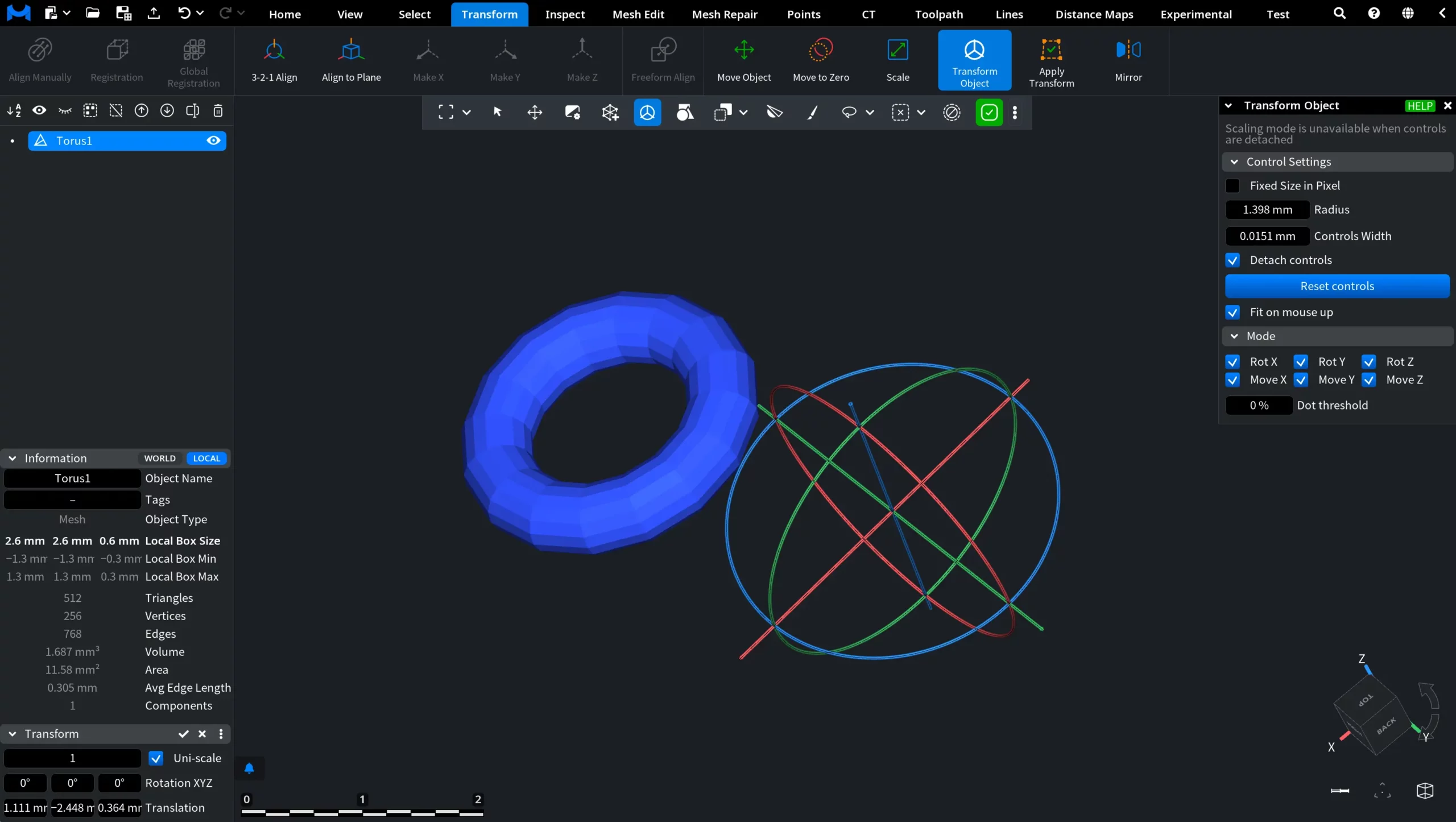The height and width of the screenshot is (822, 1456).
Task: Open search with magnifier icon
Action: pyautogui.click(x=1339, y=13)
